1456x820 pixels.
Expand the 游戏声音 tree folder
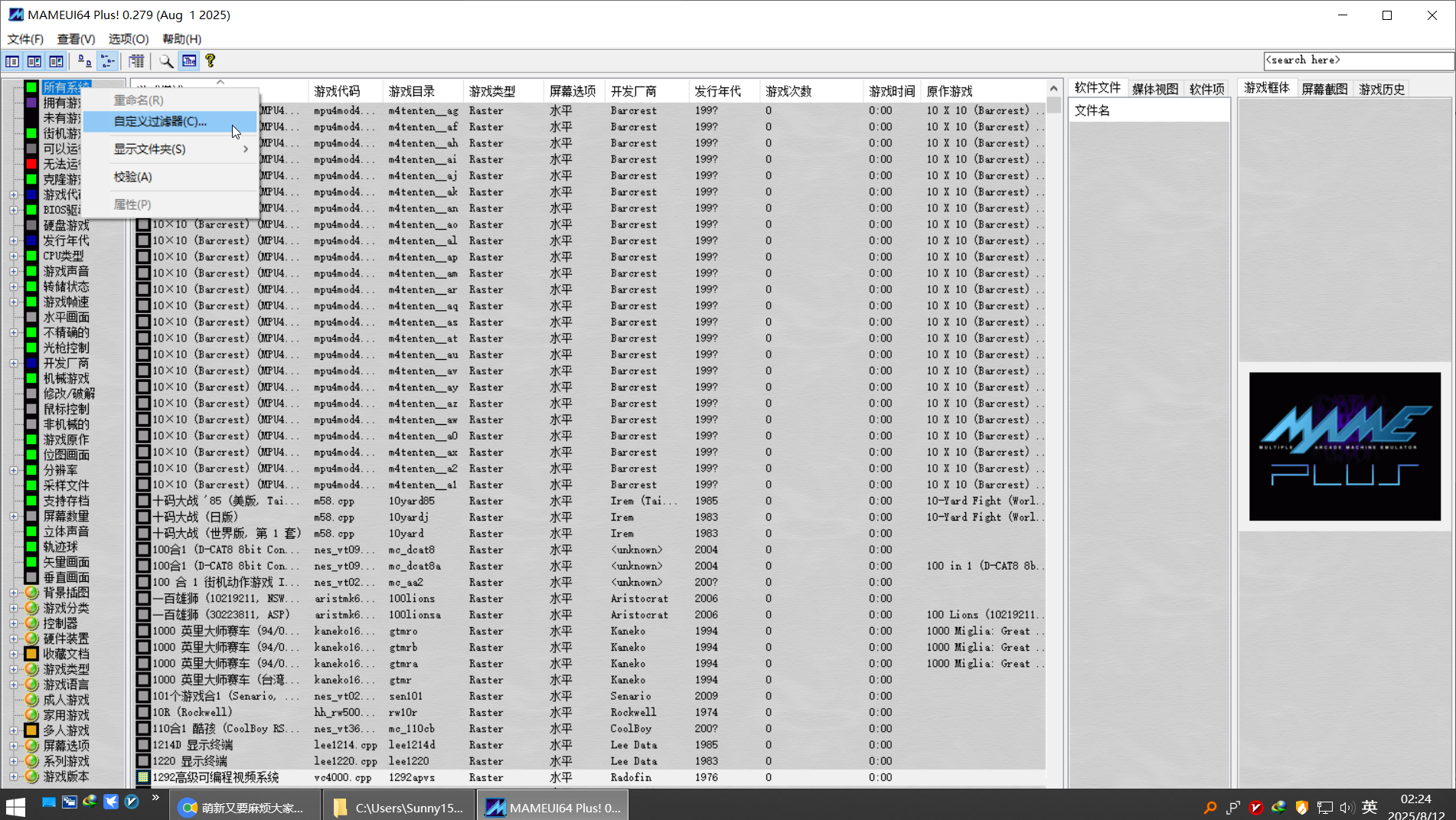(14, 271)
